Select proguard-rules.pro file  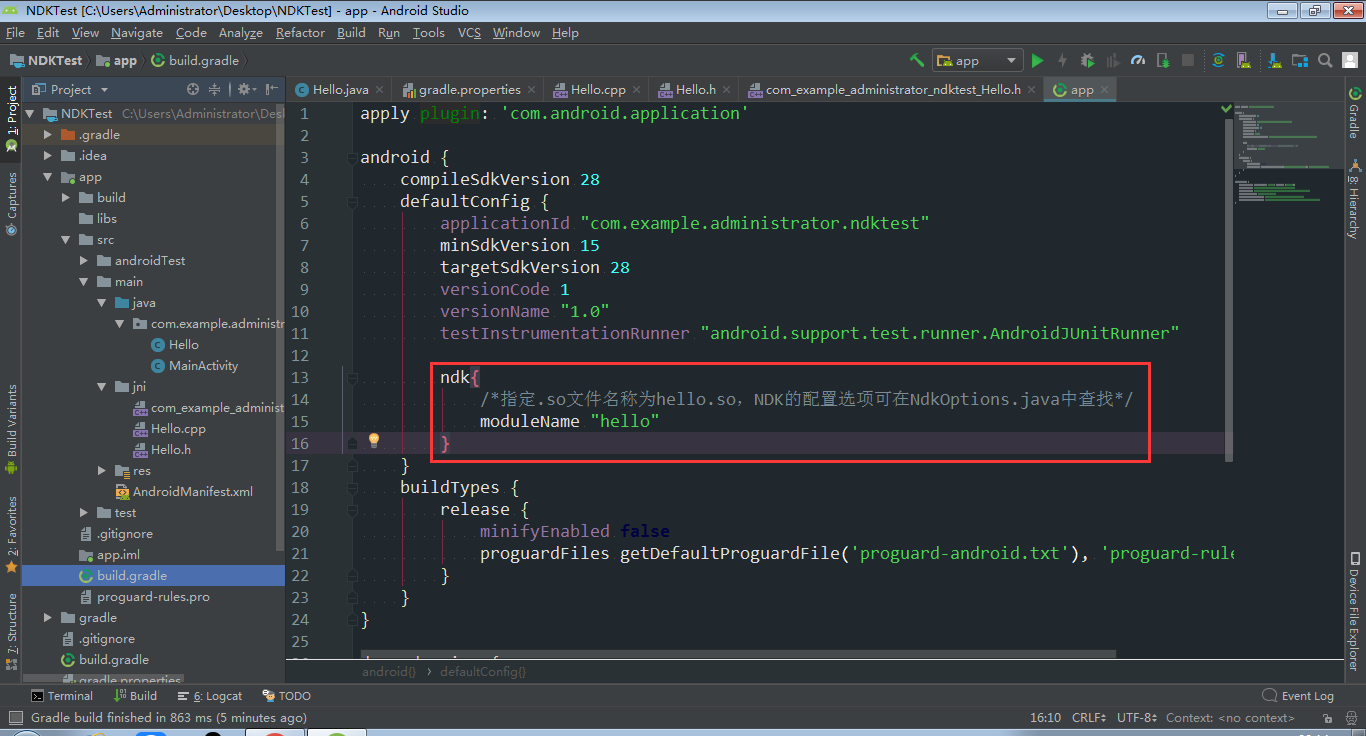coord(153,596)
